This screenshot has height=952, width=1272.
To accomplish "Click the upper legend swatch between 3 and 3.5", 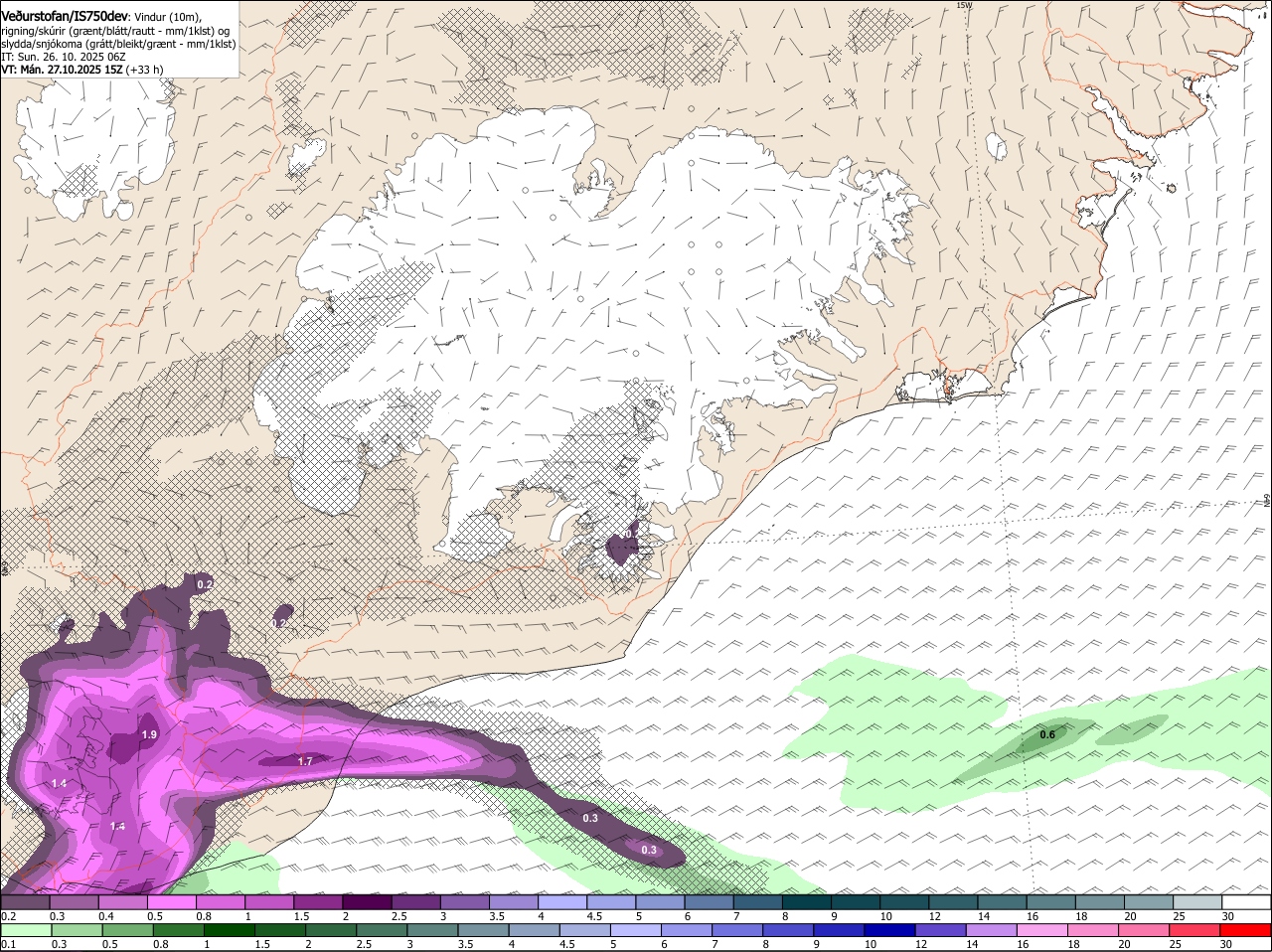I will click(464, 901).
